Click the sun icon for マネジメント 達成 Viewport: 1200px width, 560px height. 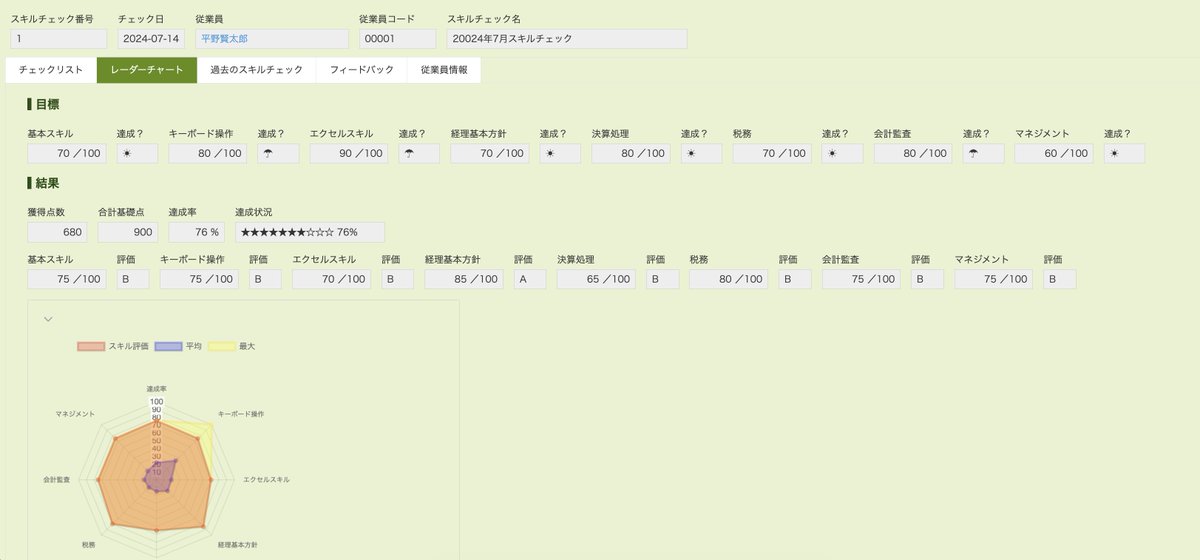[1113, 154]
